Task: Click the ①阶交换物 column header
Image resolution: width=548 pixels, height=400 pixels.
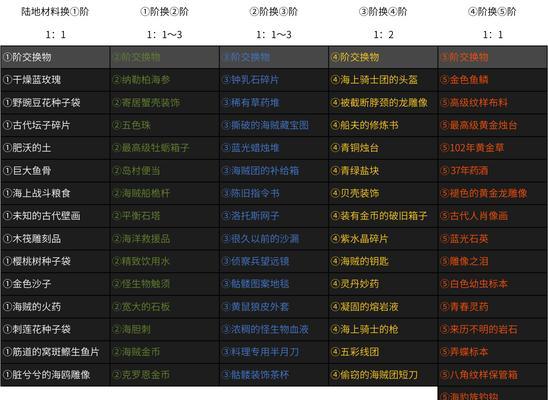Action: point(55,57)
